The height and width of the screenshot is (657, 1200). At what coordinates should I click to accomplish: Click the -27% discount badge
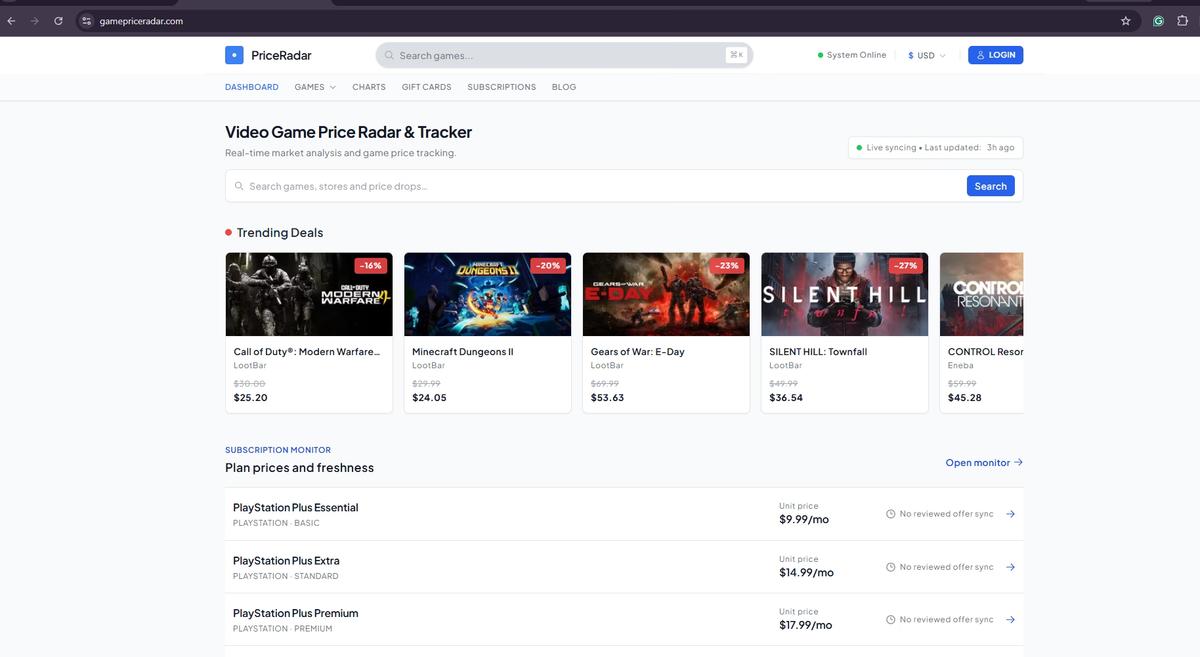(906, 266)
